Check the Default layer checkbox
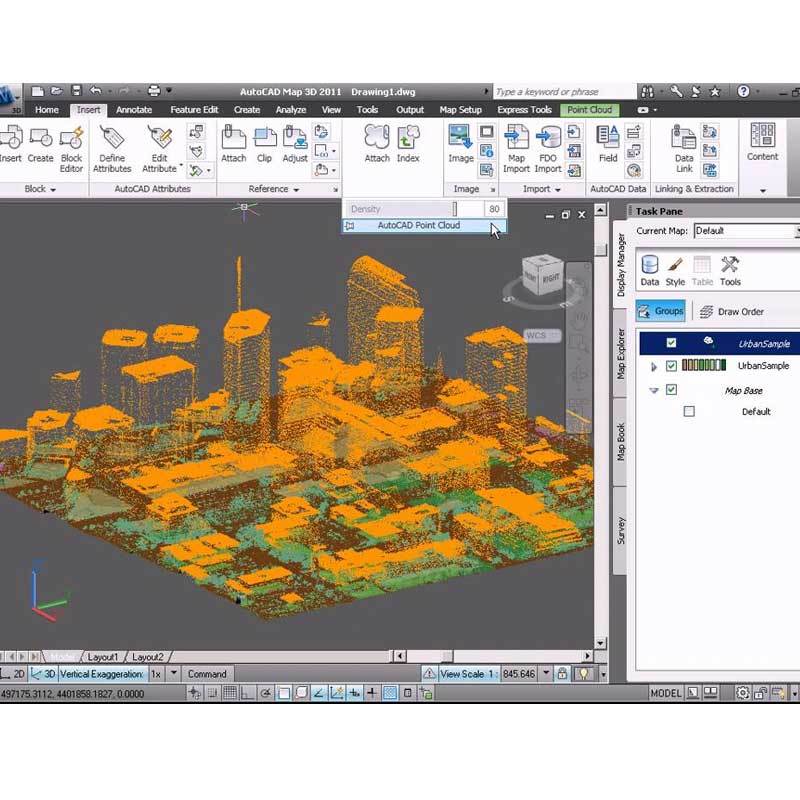 coord(689,411)
